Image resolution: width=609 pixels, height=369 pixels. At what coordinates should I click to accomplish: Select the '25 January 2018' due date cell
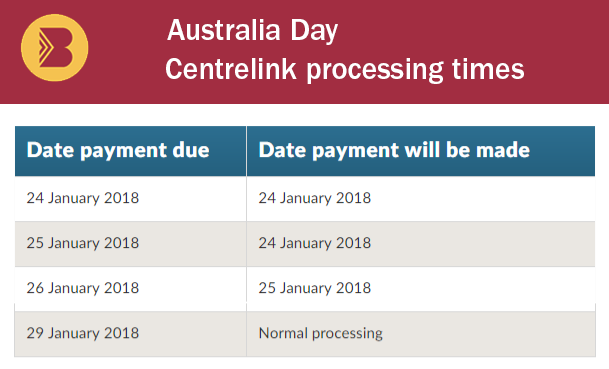[x=130, y=244]
